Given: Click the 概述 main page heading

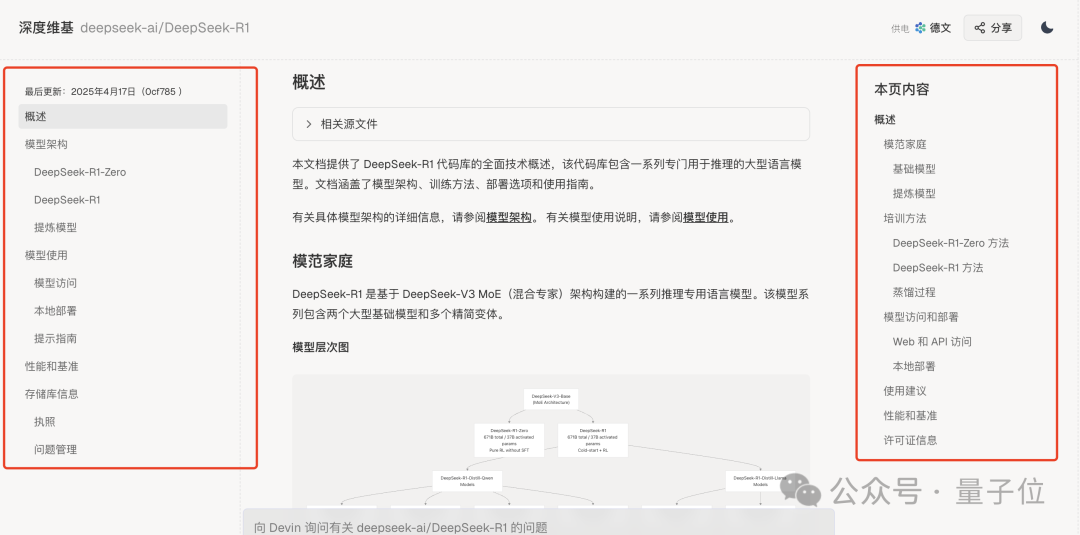Looking at the screenshot, I should point(309,83).
